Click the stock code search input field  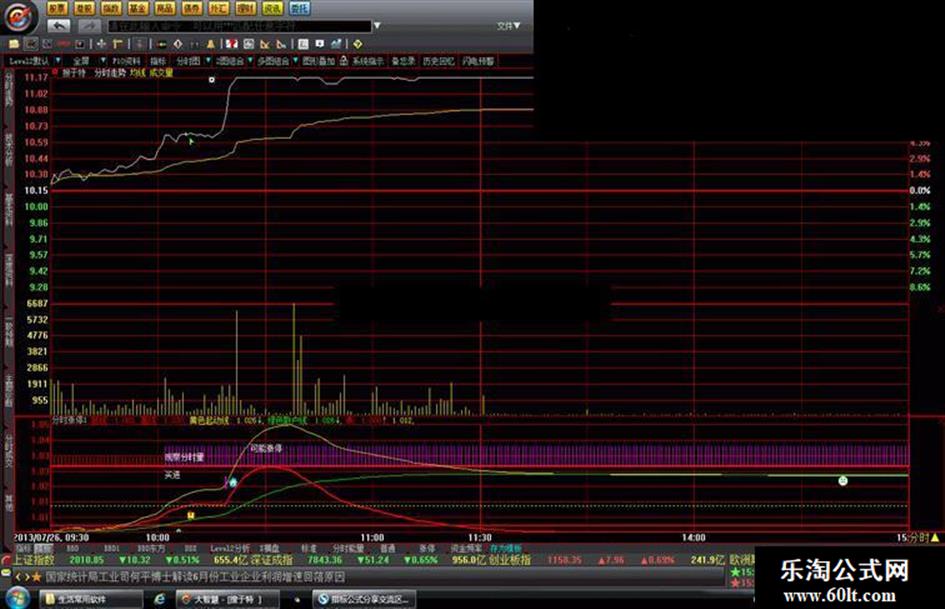pos(239,26)
